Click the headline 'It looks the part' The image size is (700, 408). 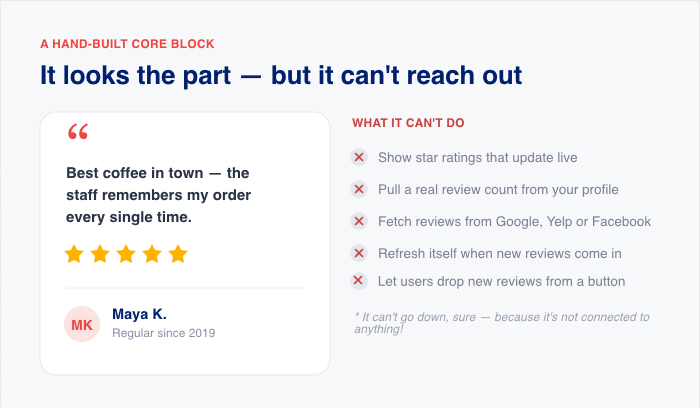click(281, 75)
